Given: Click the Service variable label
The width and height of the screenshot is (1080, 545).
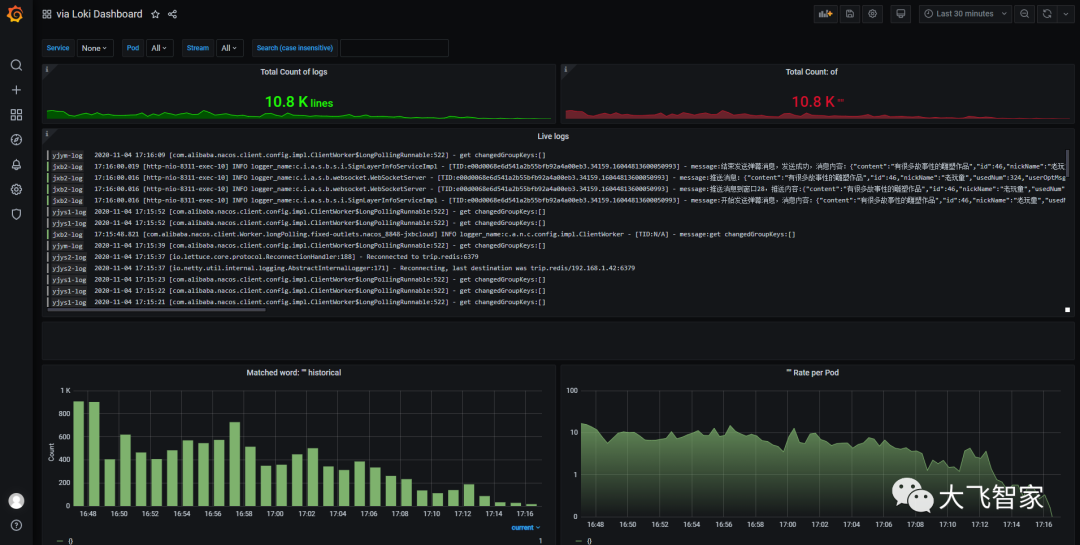Looking at the screenshot, I should coord(58,48).
